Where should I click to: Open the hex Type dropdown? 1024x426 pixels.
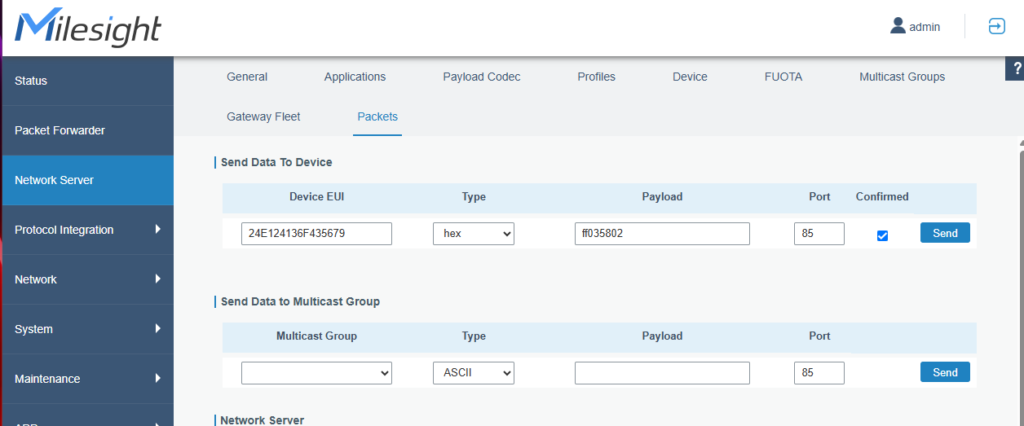point(473,234)
